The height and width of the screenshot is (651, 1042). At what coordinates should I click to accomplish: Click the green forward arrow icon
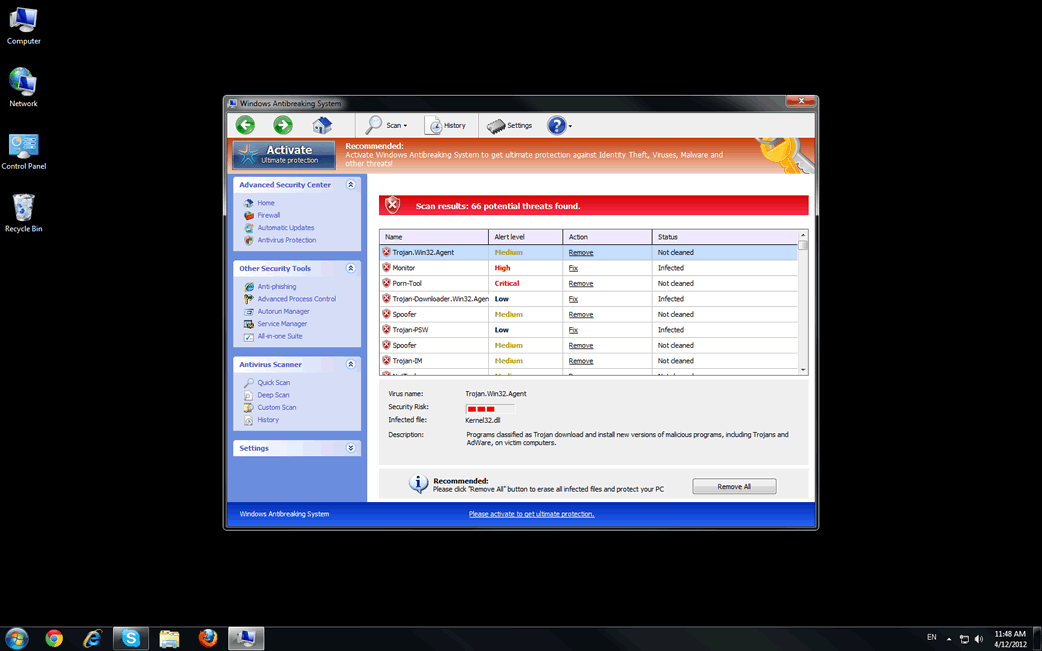(x=283, y=125)
